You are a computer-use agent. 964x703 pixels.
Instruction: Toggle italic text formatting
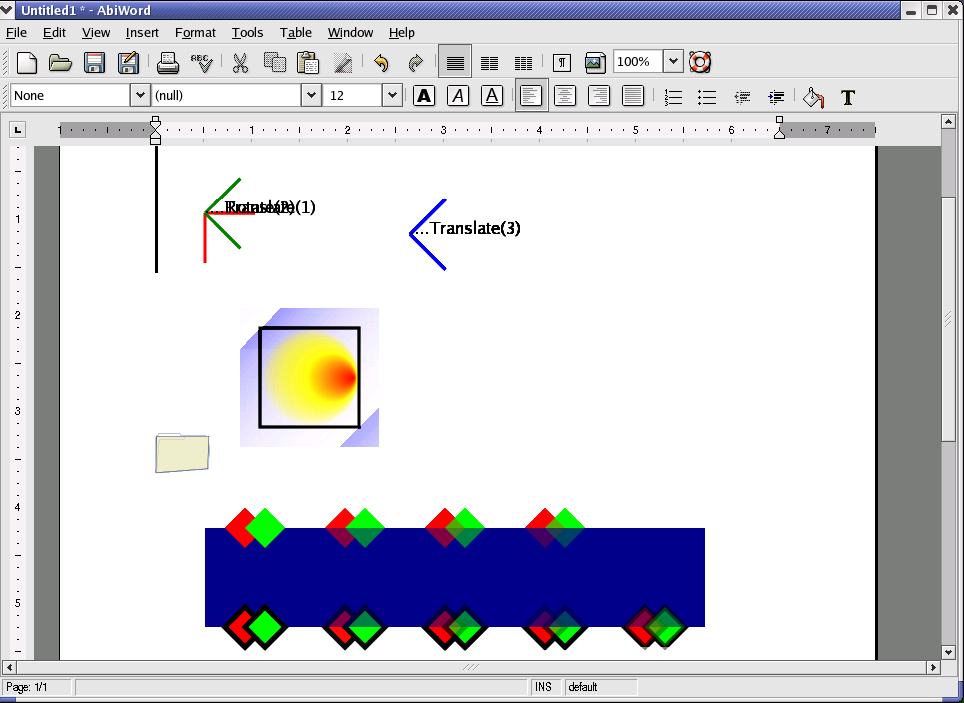pyautogui.click(x=458, y=96)
